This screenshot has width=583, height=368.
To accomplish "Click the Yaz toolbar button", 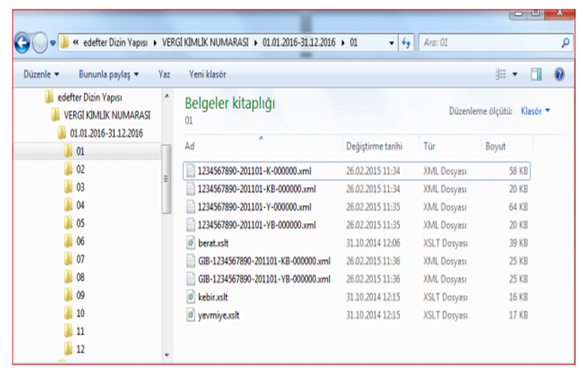I will pyautogui.click(x=164, y=74).
